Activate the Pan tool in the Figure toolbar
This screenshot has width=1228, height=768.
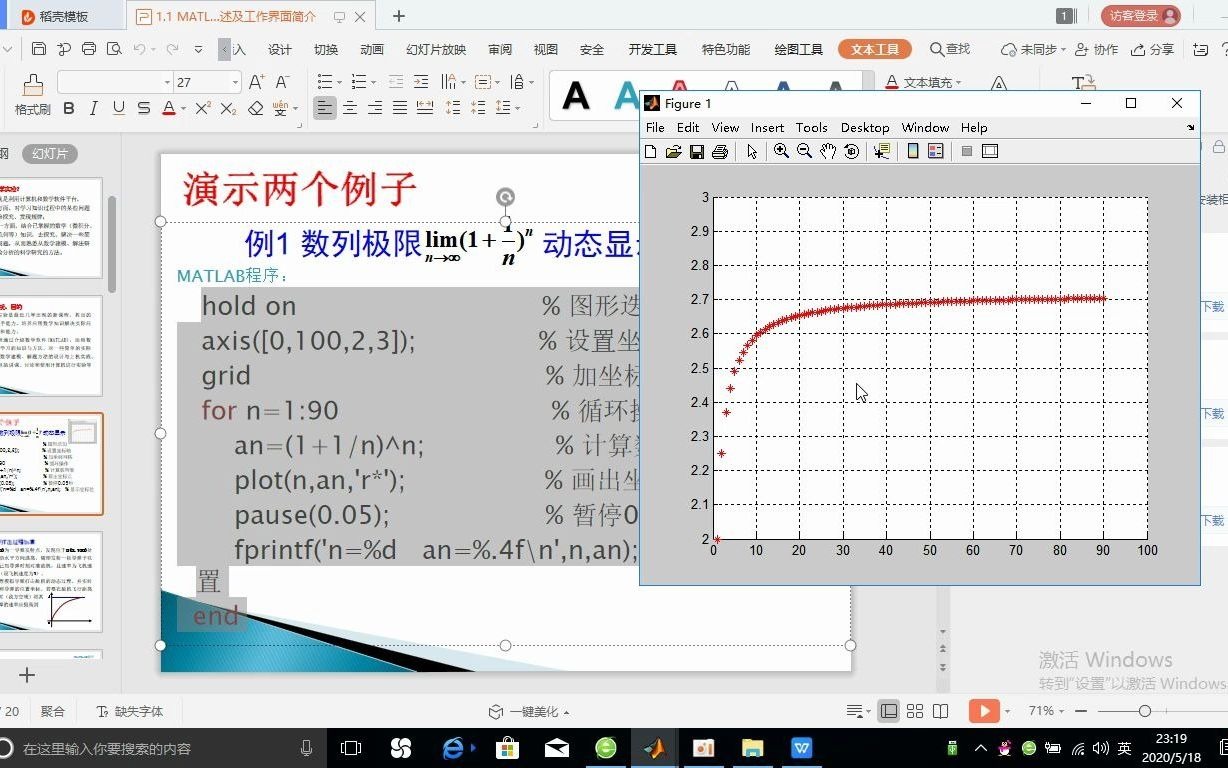[828, 151]
